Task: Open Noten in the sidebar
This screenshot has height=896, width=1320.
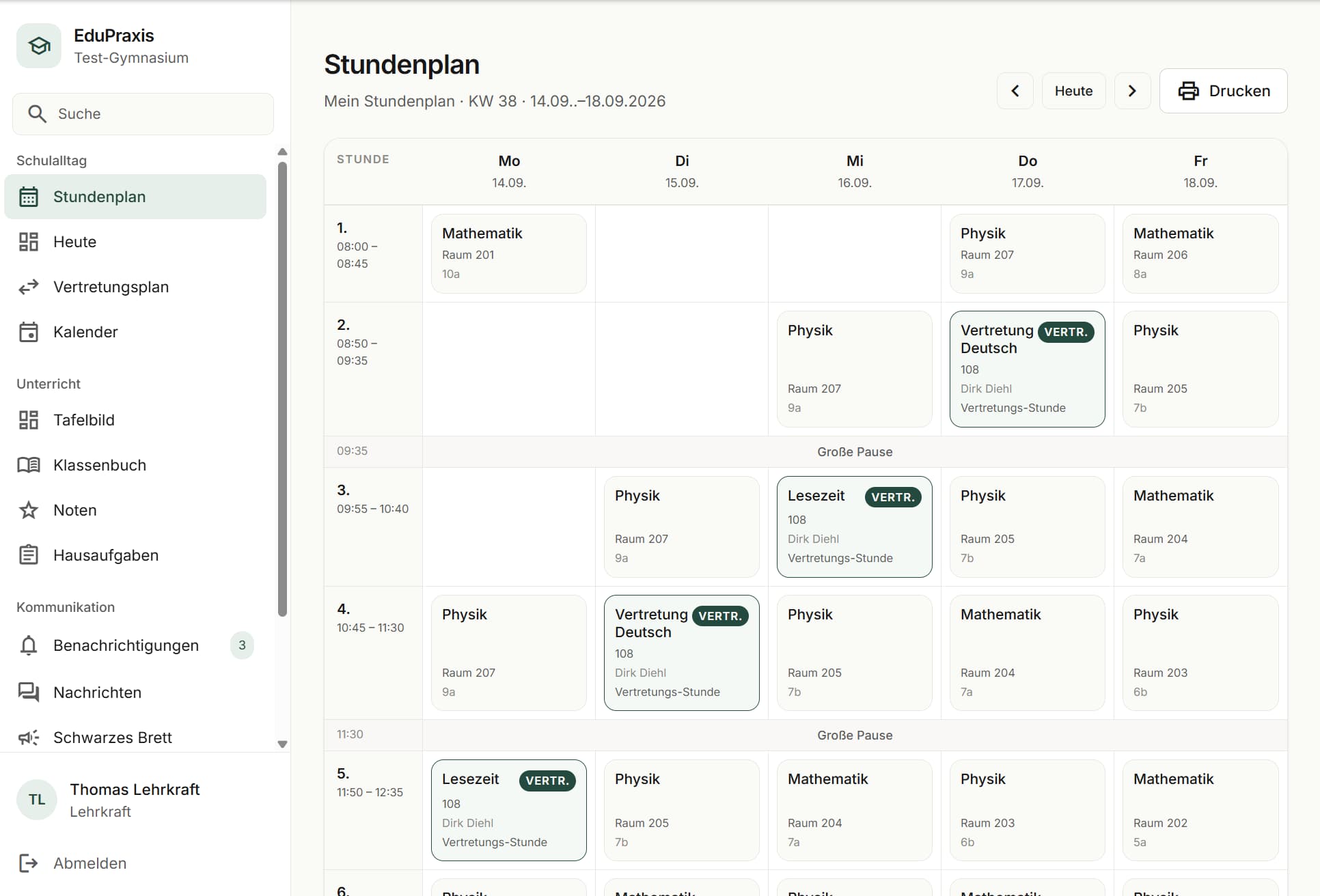Action: point(135,510)
